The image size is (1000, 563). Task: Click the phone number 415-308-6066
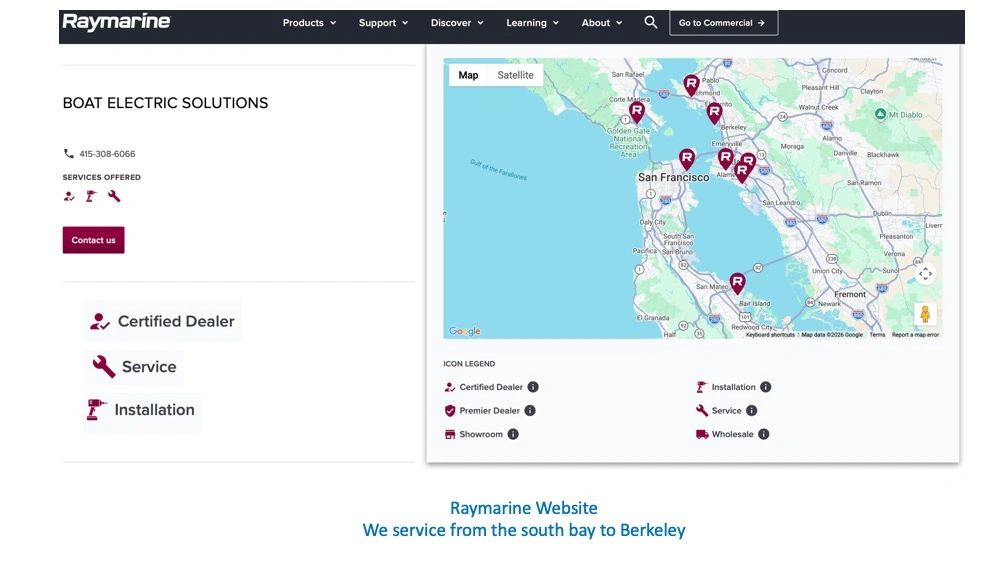click(x=107, y=154)
